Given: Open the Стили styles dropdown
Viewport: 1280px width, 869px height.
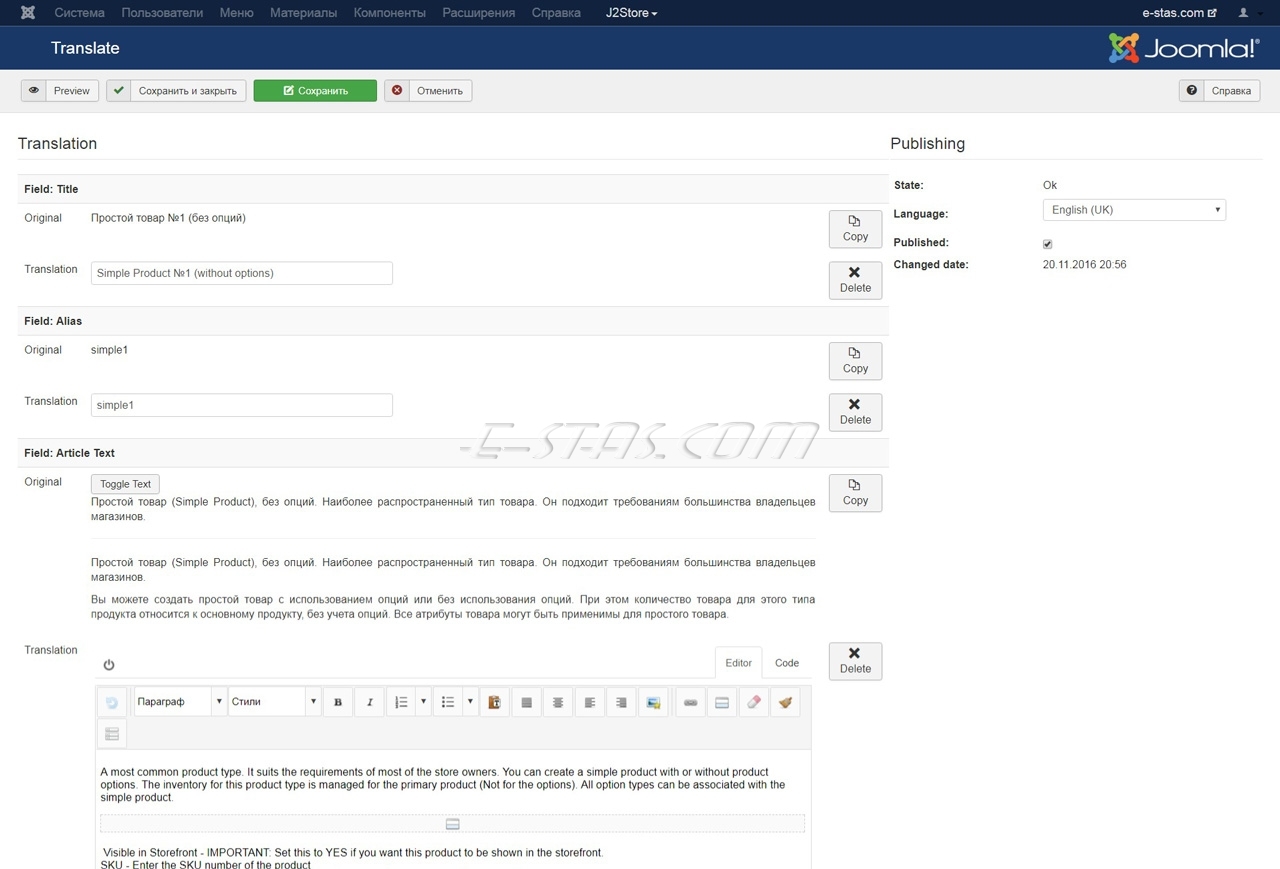Looking at the screenshot, I should 274,702.
